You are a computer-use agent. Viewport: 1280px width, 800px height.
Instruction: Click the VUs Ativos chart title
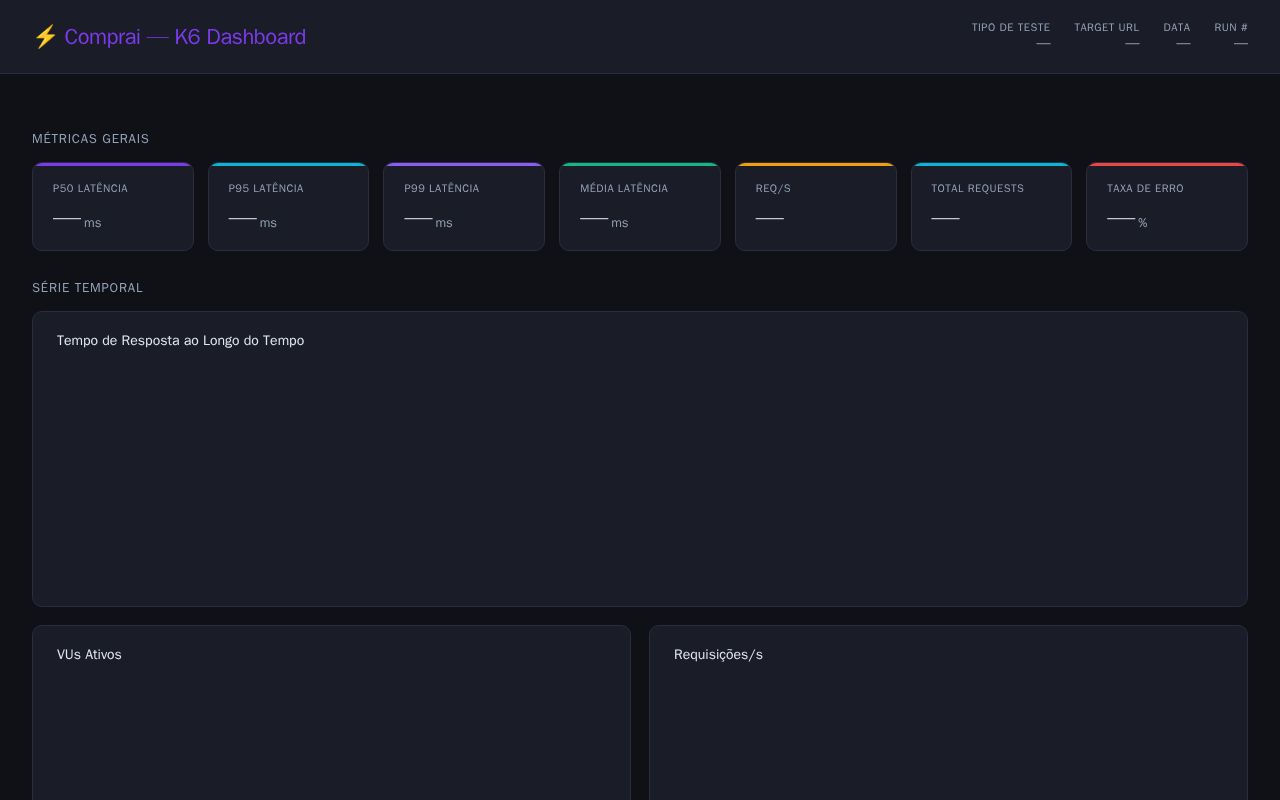coord(89,655)
